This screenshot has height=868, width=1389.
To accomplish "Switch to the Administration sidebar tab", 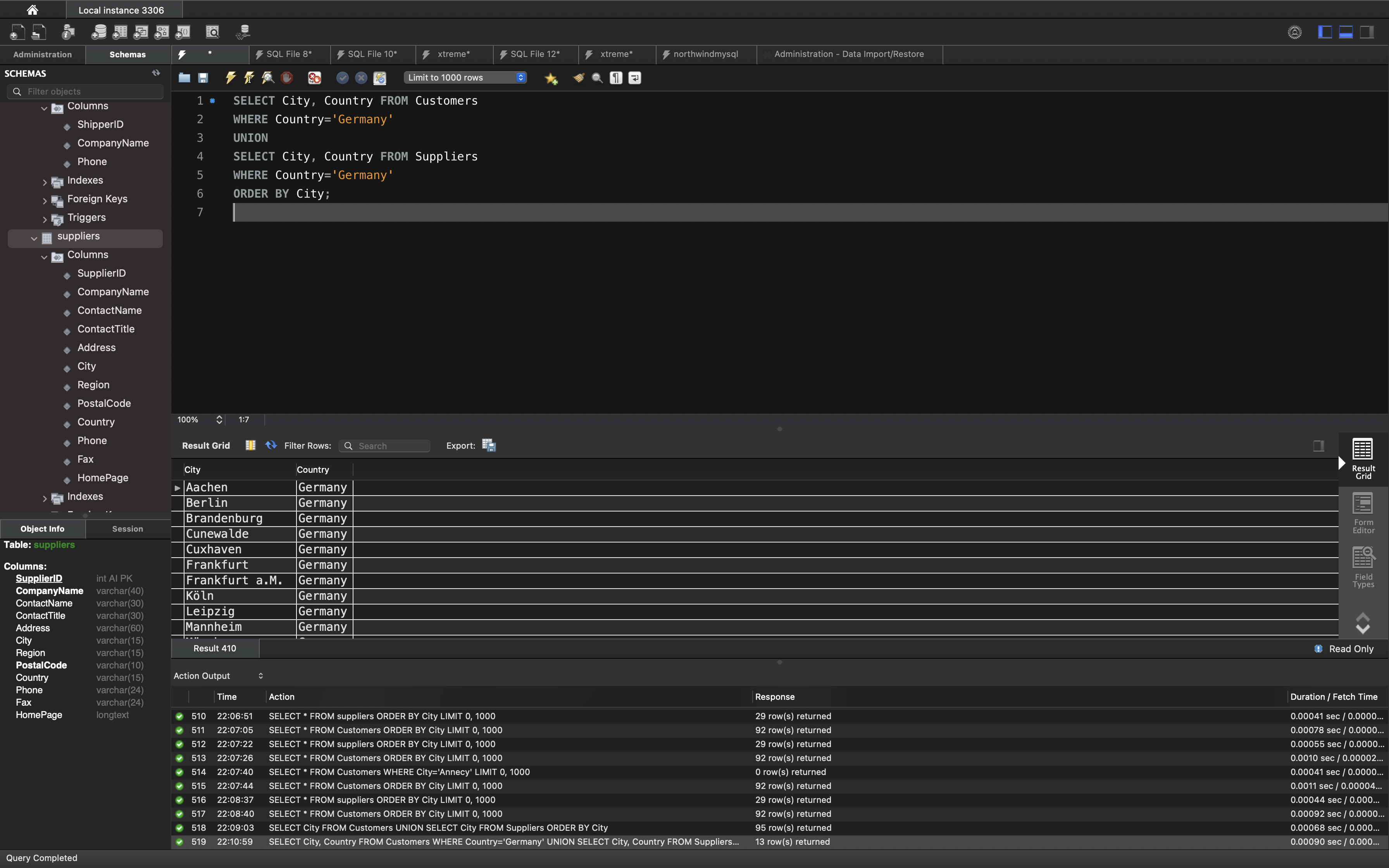I will [x=43, y=55].
